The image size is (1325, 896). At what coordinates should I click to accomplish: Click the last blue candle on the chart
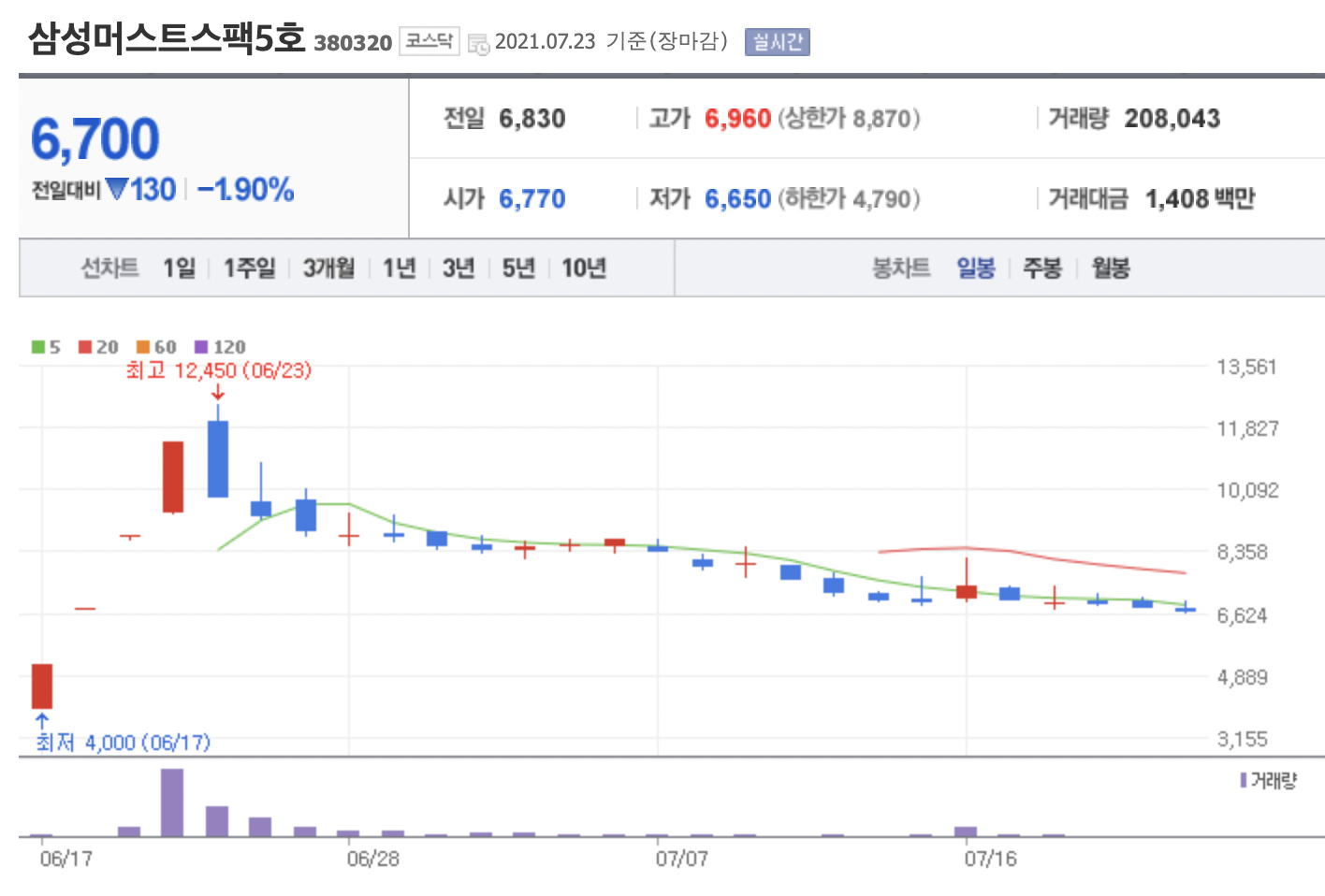coord(1186,609)
